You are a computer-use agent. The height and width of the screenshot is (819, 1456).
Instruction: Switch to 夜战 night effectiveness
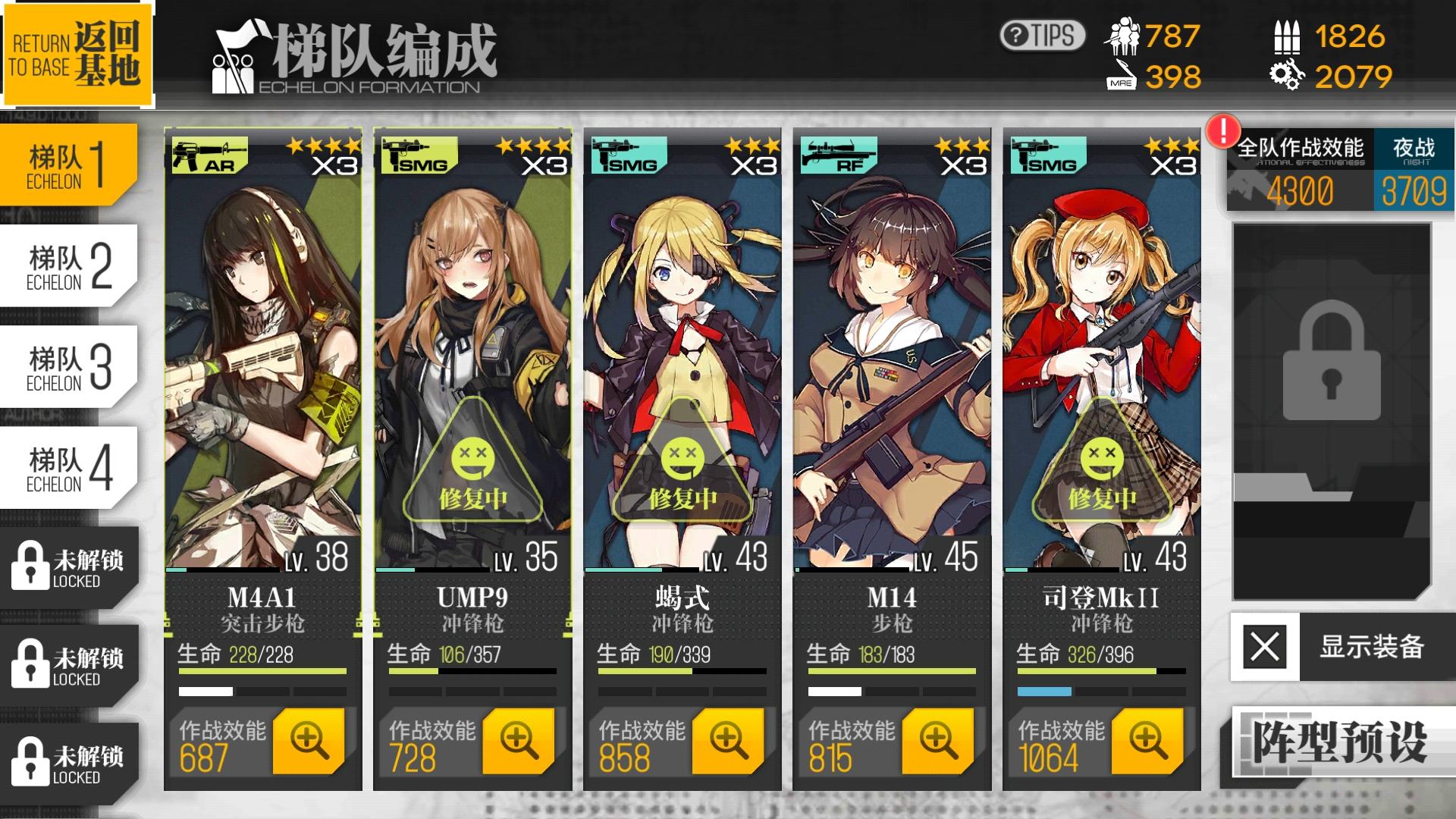(x=1414, y=171)
